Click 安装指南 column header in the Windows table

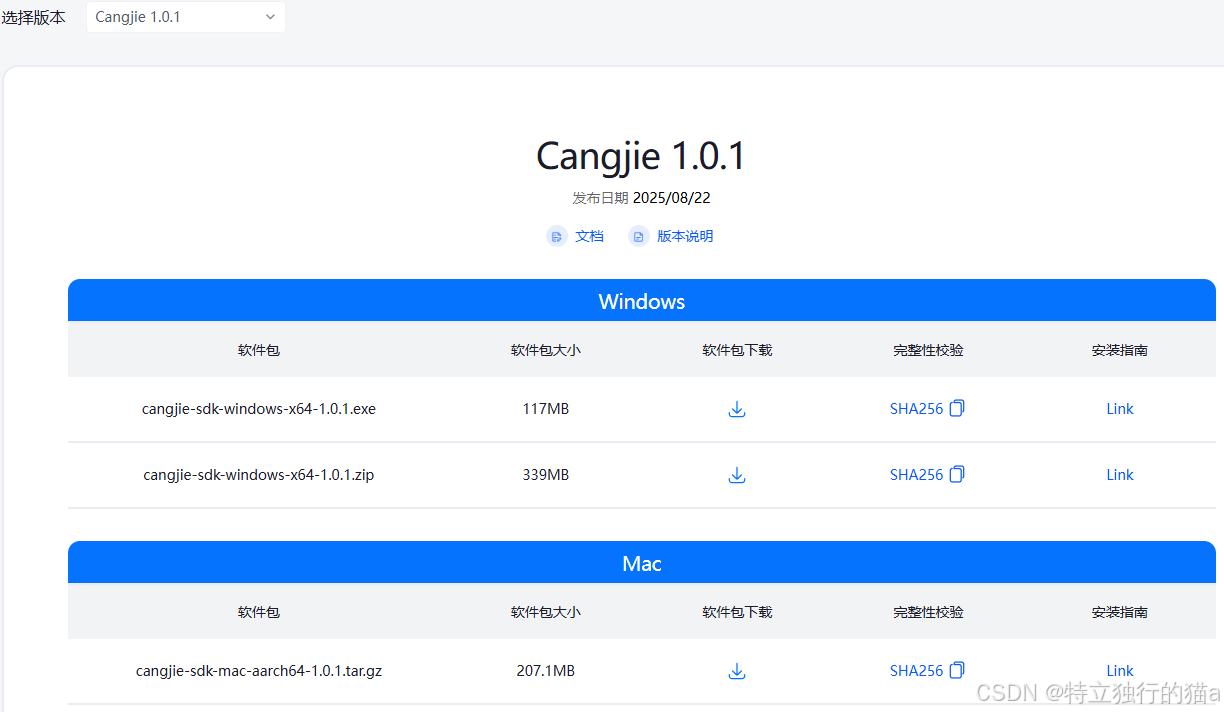point(1120,350)
